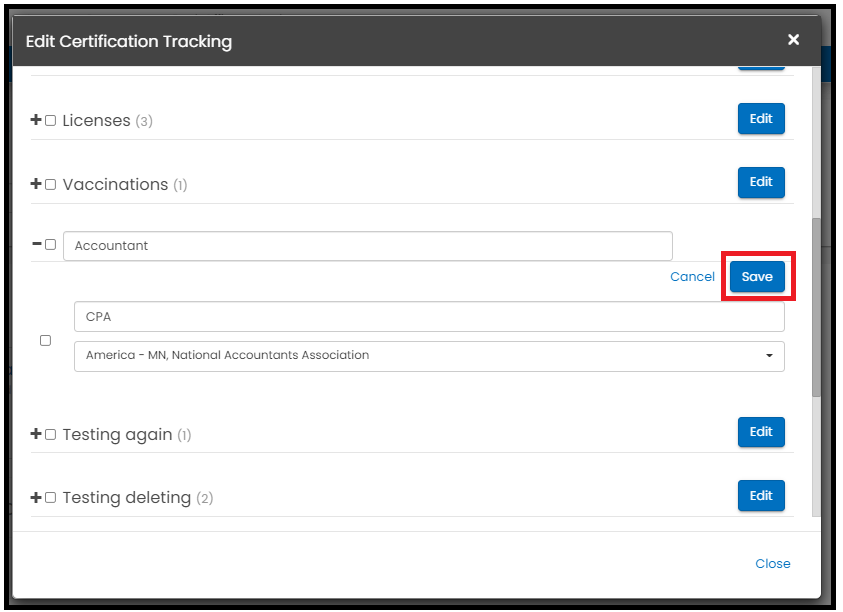Click Edit button for Licenses
This screenshot has width=843, height=612.
pyautogui.click(x=761, y=118)
